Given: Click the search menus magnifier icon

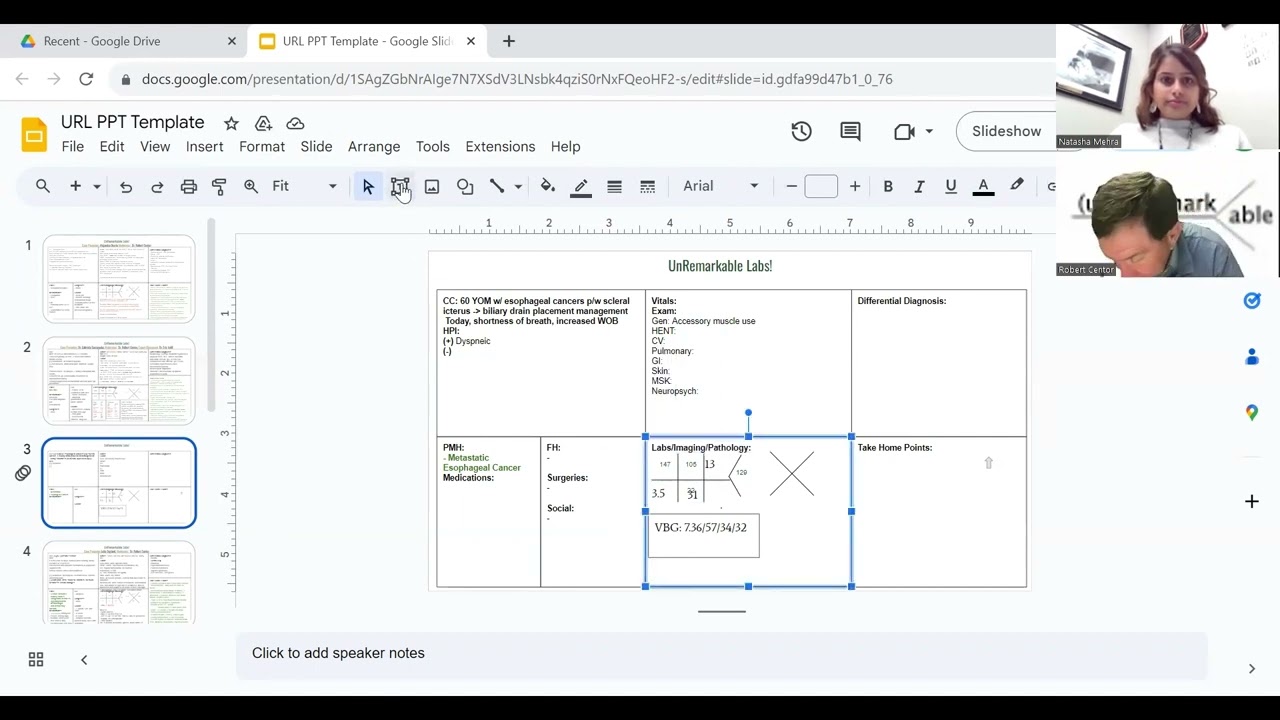Looking at the screenshot, I should pos(43,186).
